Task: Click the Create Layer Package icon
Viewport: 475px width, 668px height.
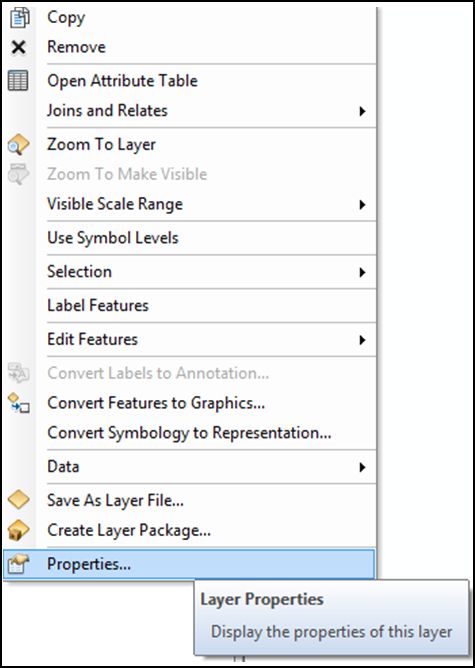Action: pyautogui.click(x=18, y=530)
